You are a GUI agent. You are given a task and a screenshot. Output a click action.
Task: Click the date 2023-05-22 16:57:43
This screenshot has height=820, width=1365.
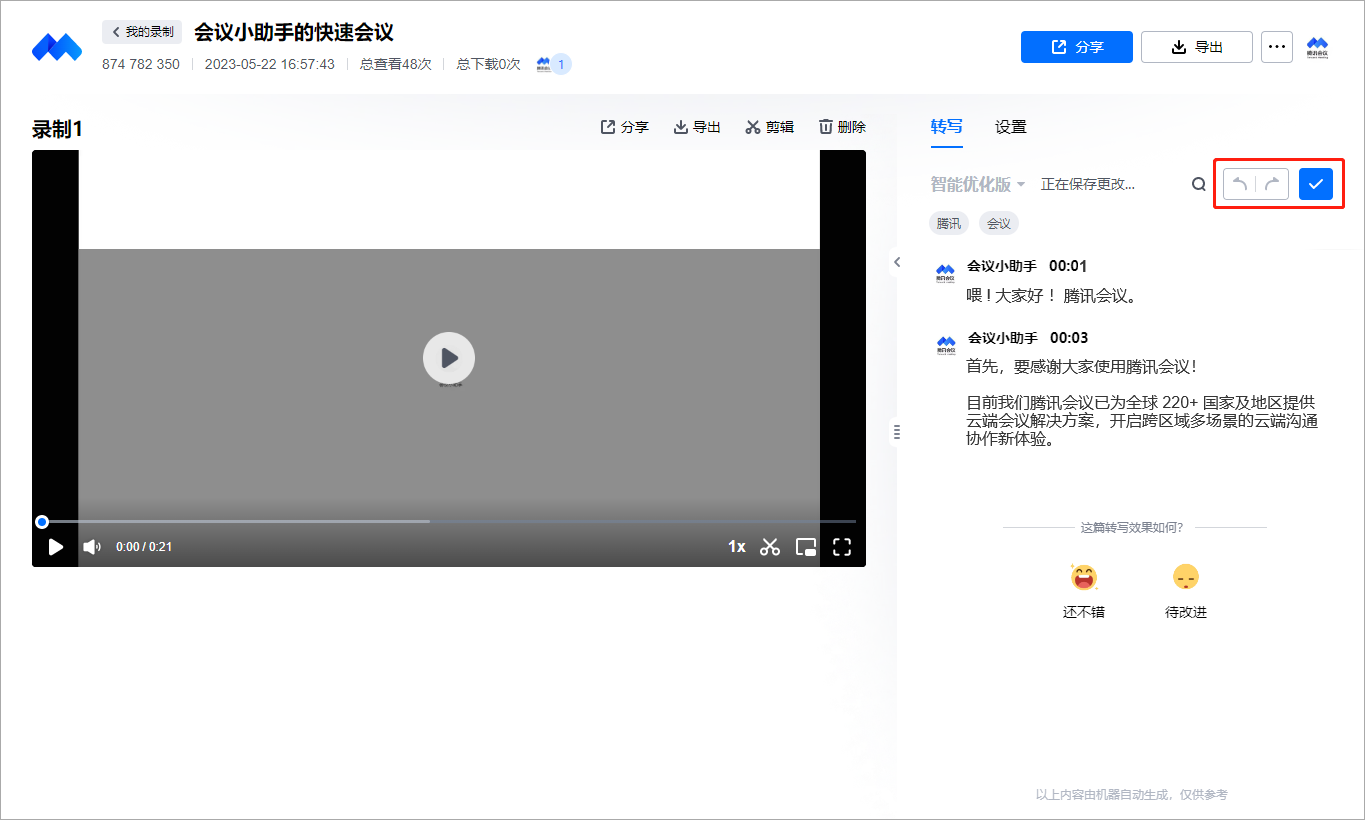coord(270,64)
